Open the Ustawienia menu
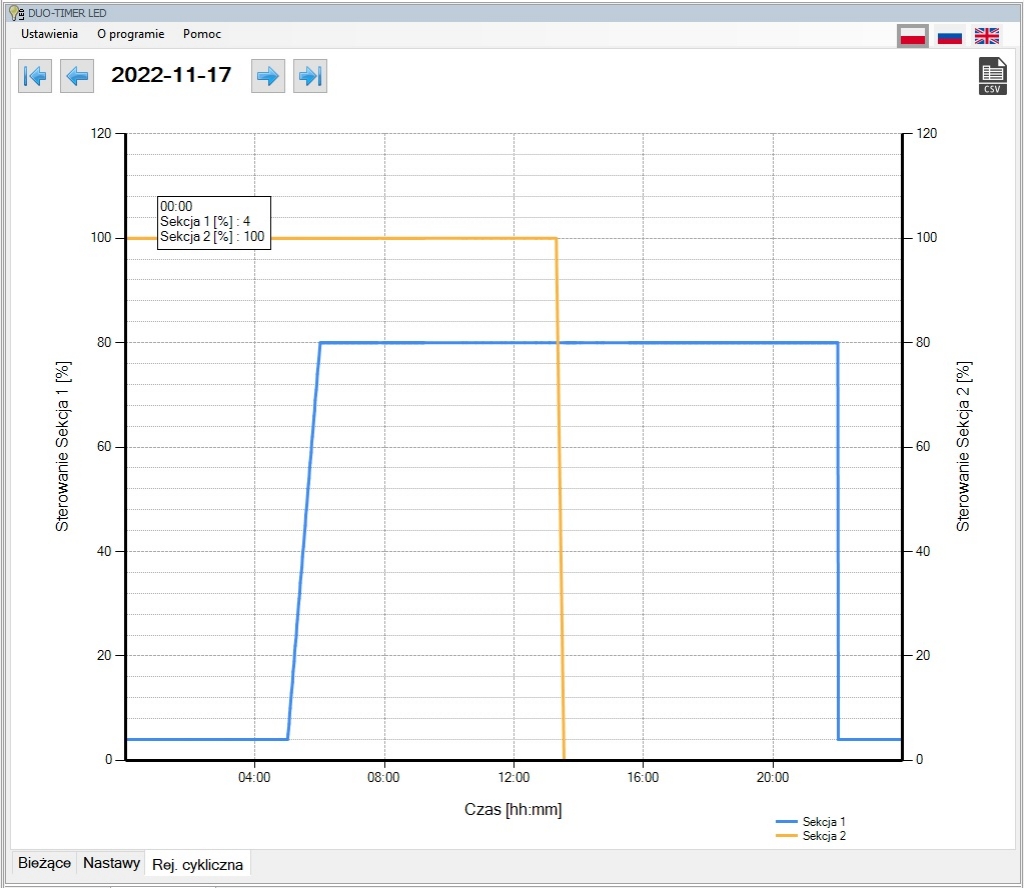Image resolution: width=1024 pixels, height=888 pixels. (49, 34)
